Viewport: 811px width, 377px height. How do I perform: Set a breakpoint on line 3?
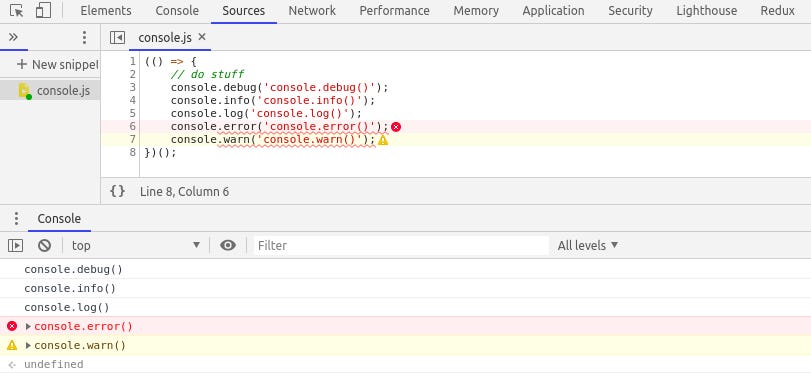[132, 87]
